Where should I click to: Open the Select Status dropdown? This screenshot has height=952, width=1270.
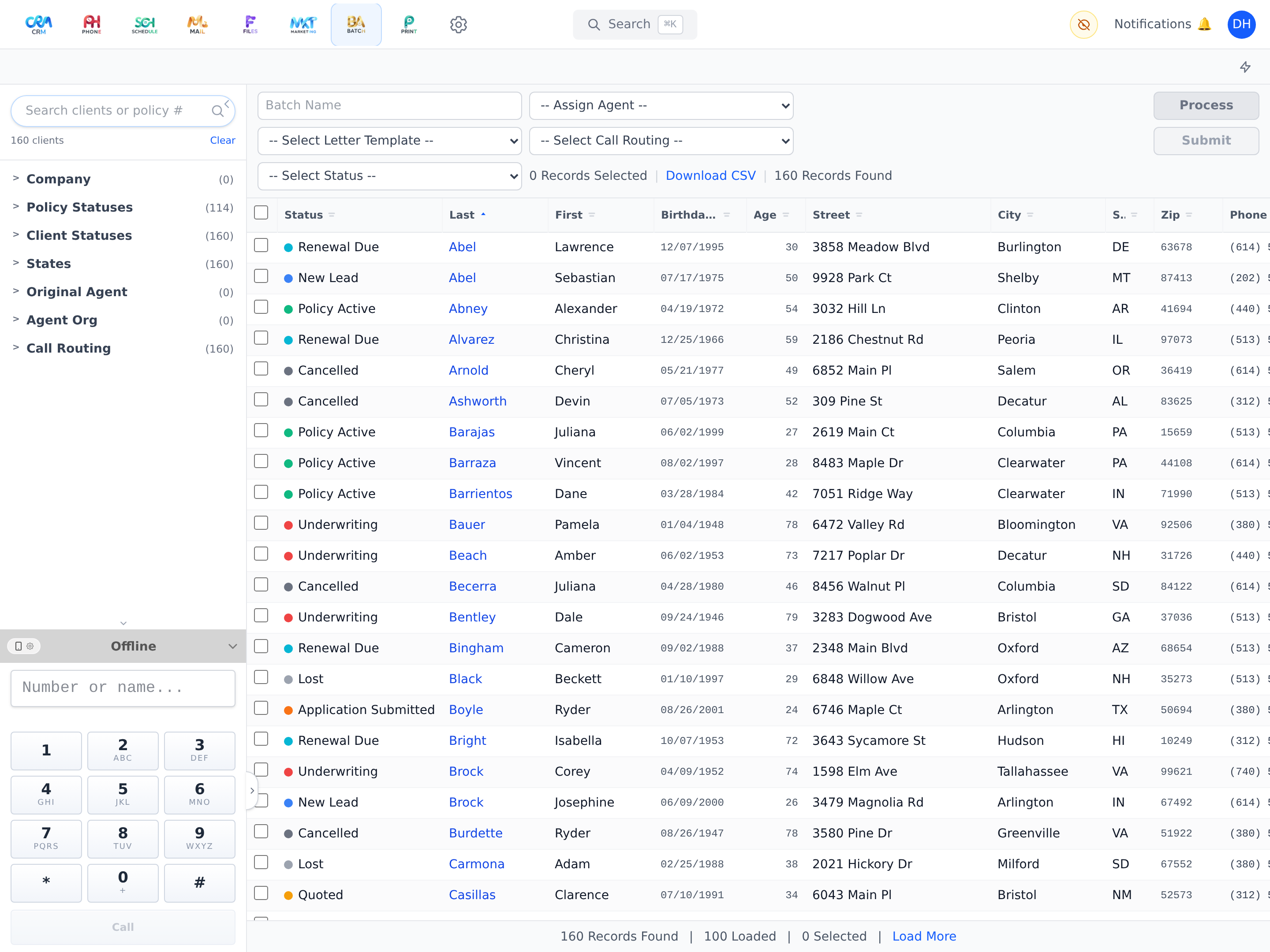pos(389,175)
